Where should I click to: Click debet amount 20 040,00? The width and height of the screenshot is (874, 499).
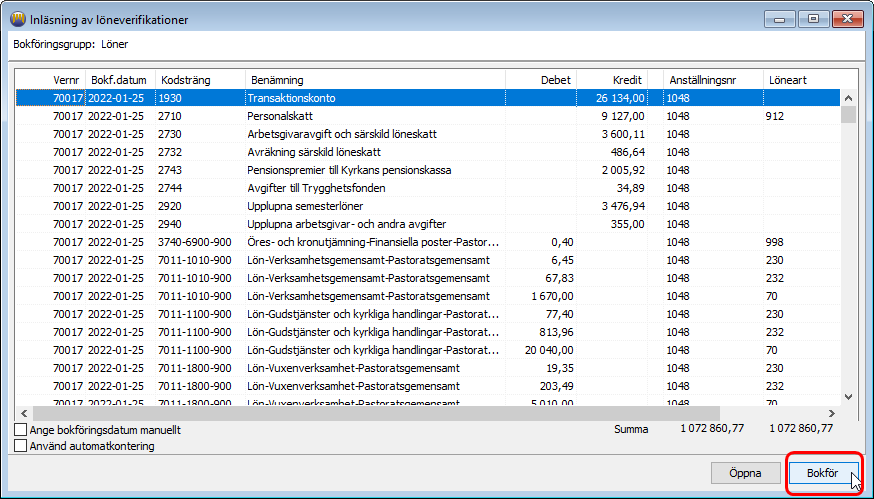coord(548,350)
